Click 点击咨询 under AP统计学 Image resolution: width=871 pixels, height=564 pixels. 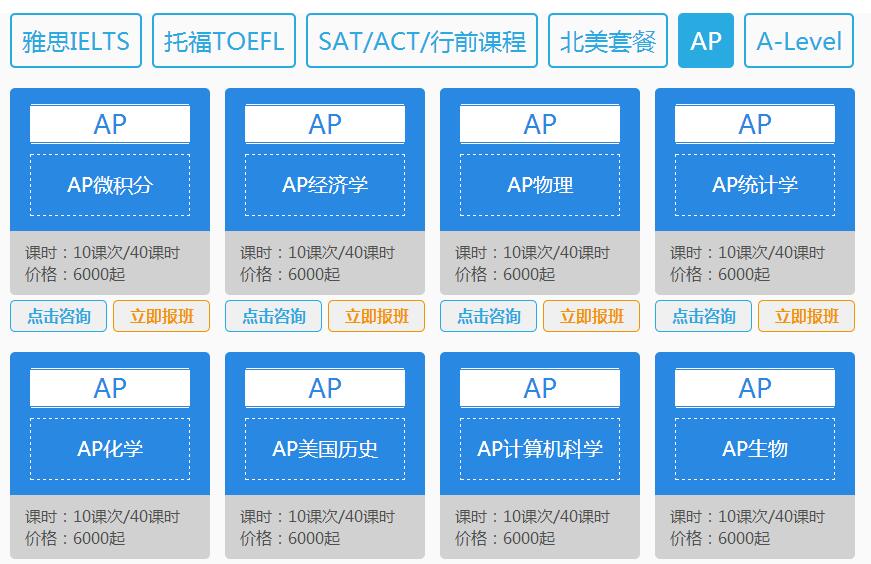coord(703,316)
